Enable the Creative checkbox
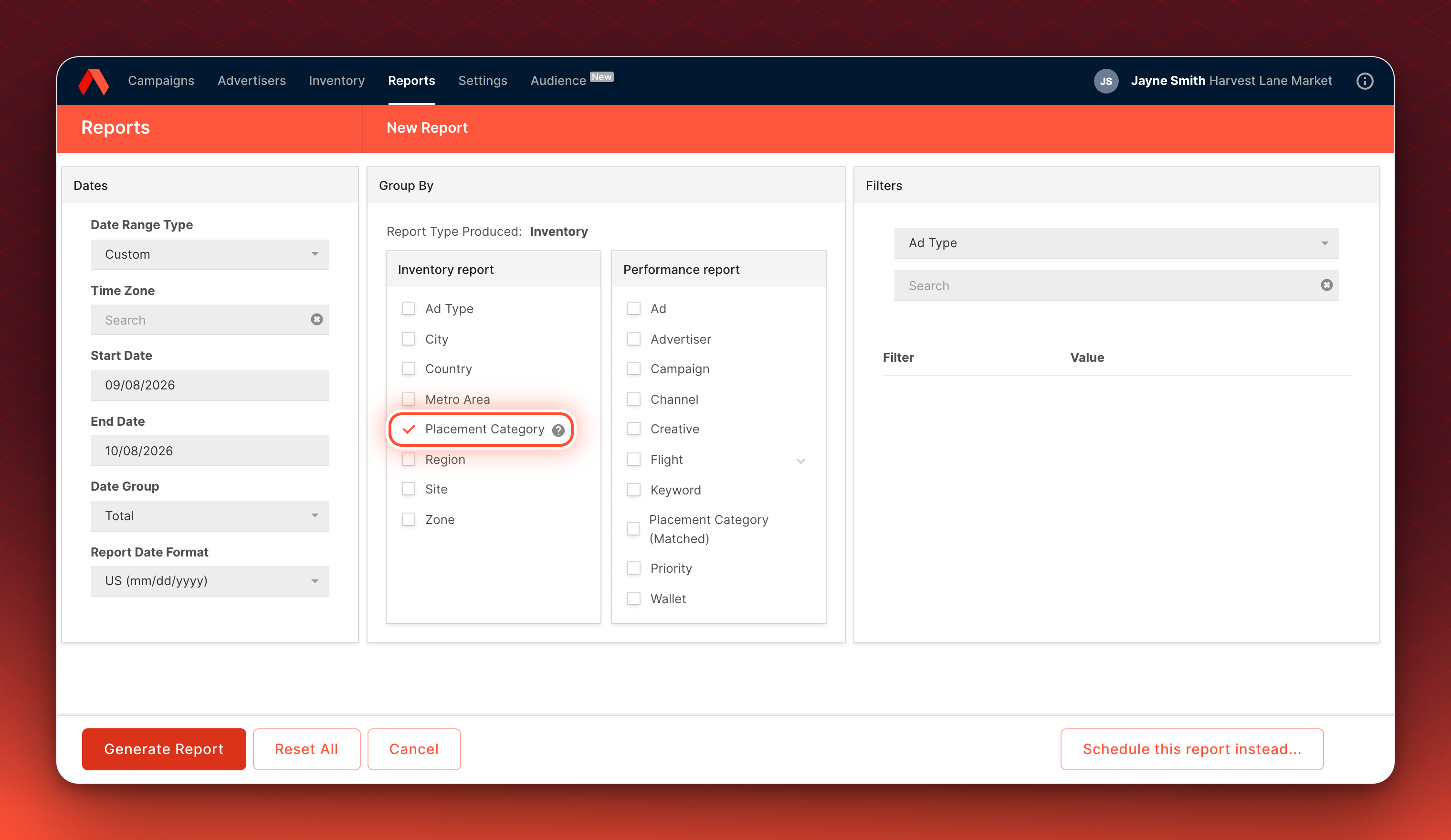This screenshot has width=1451, height=840. [x=633, y=429]
